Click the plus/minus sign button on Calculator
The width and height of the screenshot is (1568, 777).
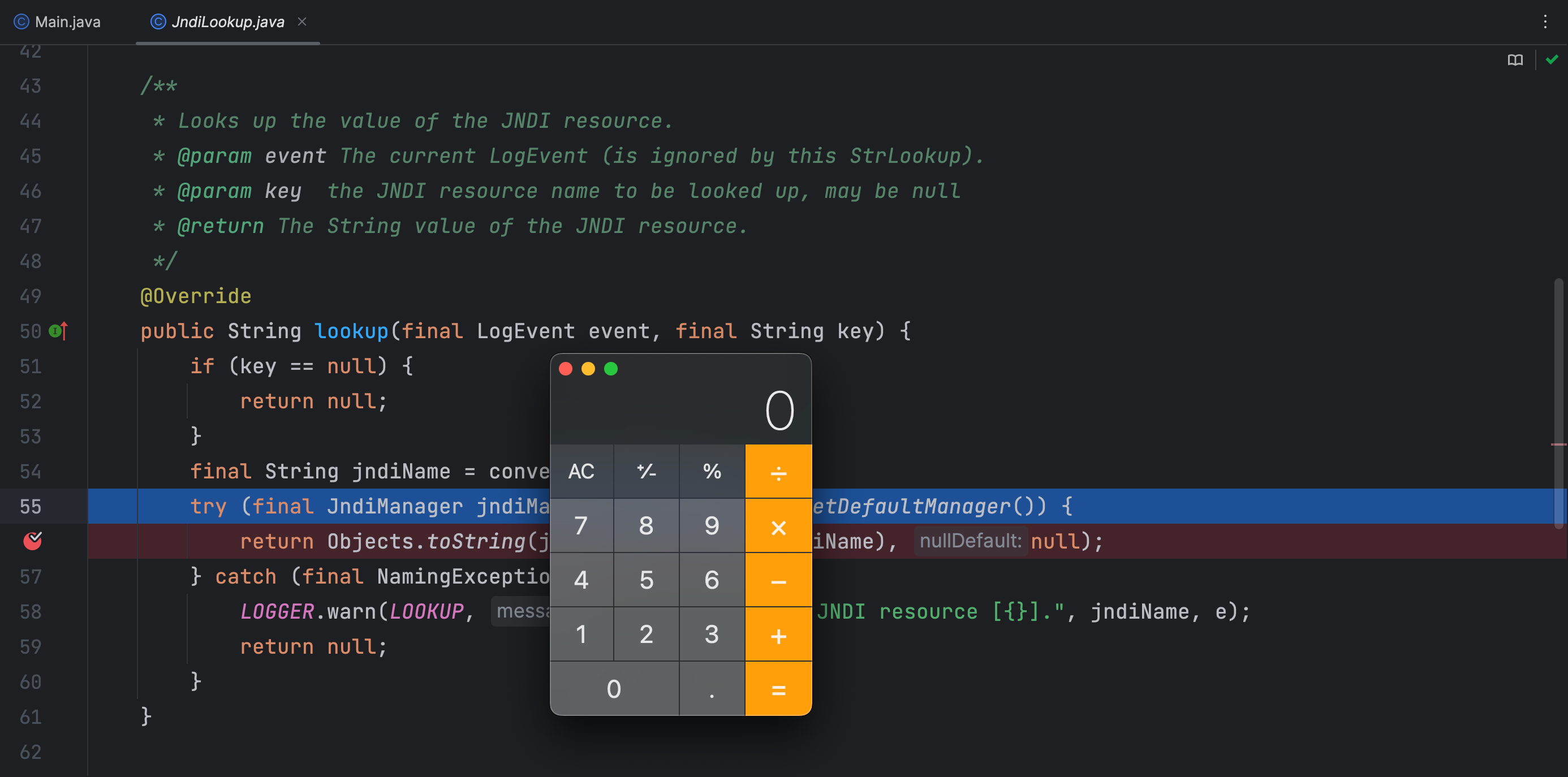[647, 471]
